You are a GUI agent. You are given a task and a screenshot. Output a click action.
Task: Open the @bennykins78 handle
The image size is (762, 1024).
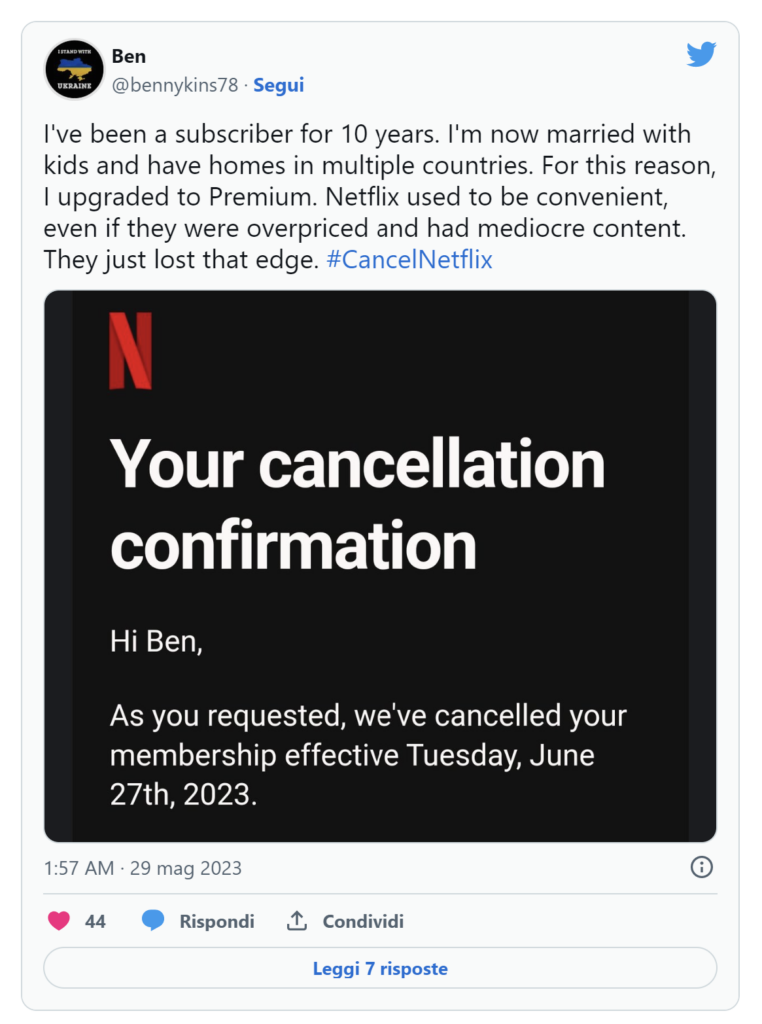click(x=175, y=85)
